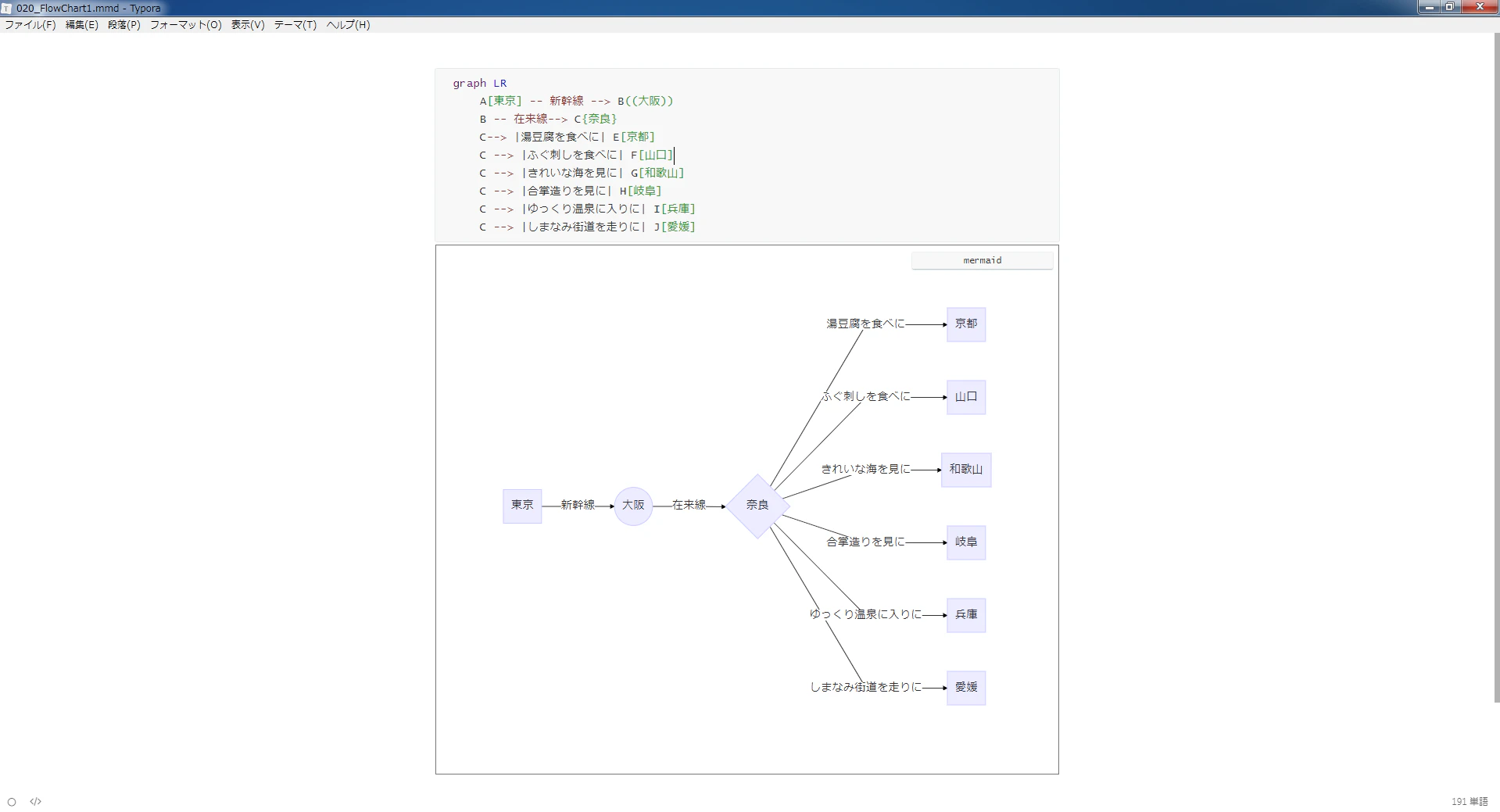
Task: Click edge label ゆっくり温泉に入りに
Action: pyautogui.click(x=866, y=614)
